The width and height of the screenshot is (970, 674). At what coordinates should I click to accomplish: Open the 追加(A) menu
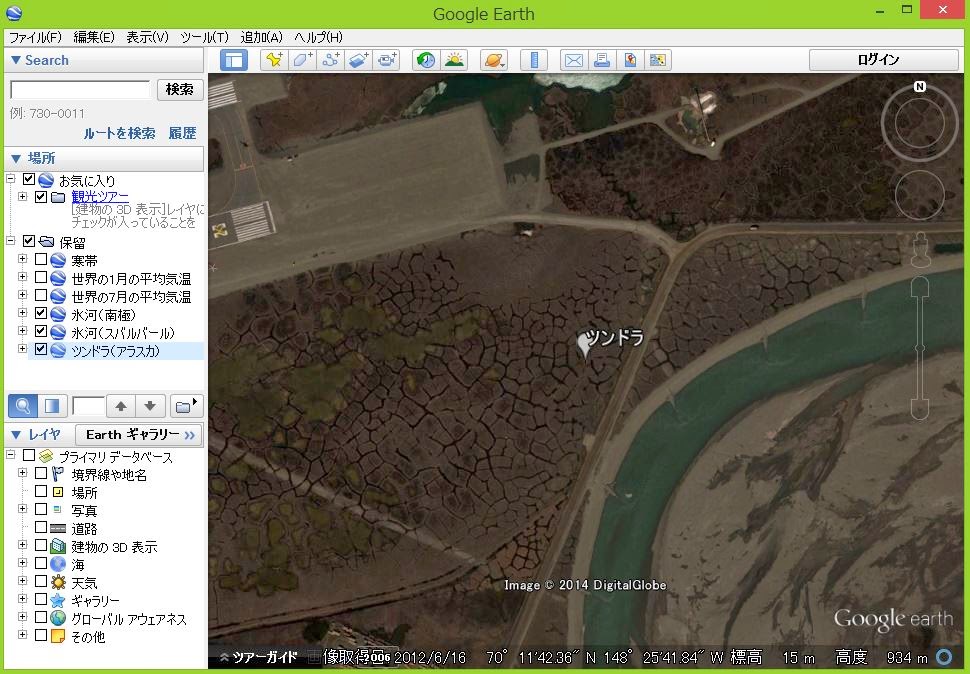pyautogui.click(x=261, y=37)
